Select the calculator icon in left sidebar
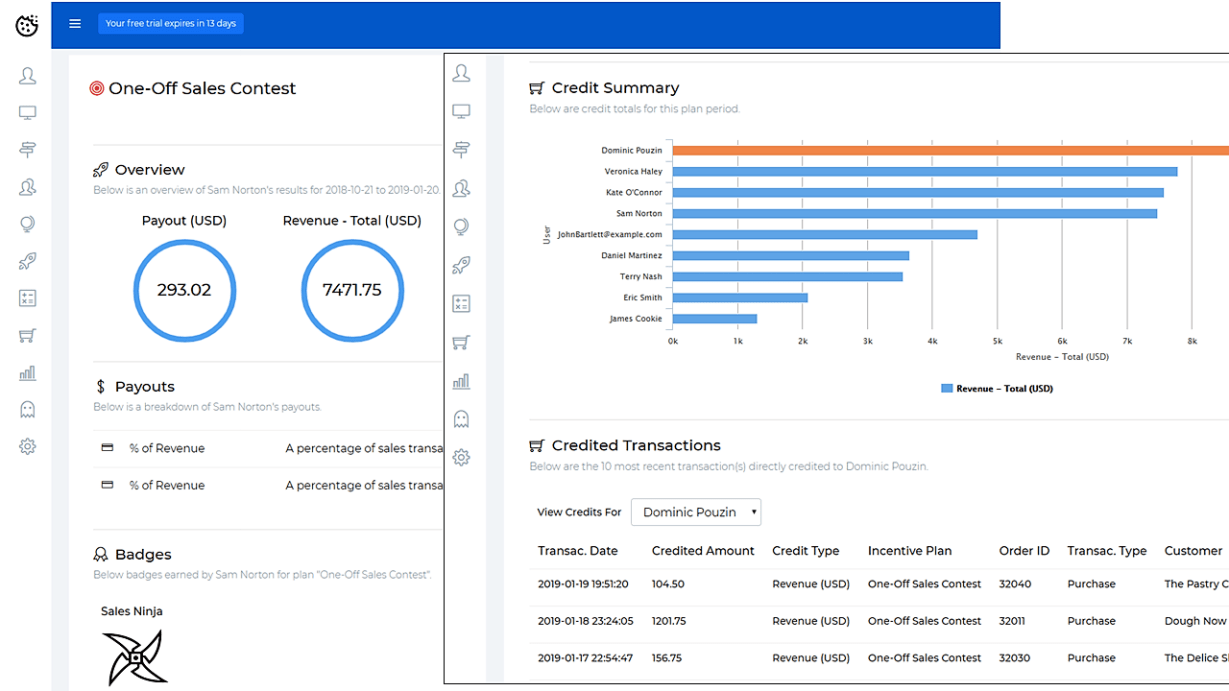The width and height of the screenshot is (1229, 691). point(27,298)
